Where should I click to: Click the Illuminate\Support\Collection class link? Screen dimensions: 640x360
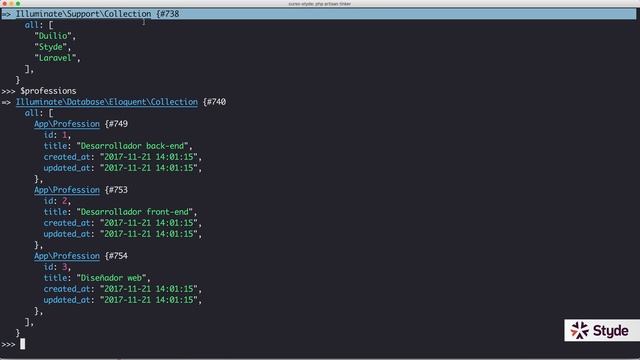[x=84, y=14]
